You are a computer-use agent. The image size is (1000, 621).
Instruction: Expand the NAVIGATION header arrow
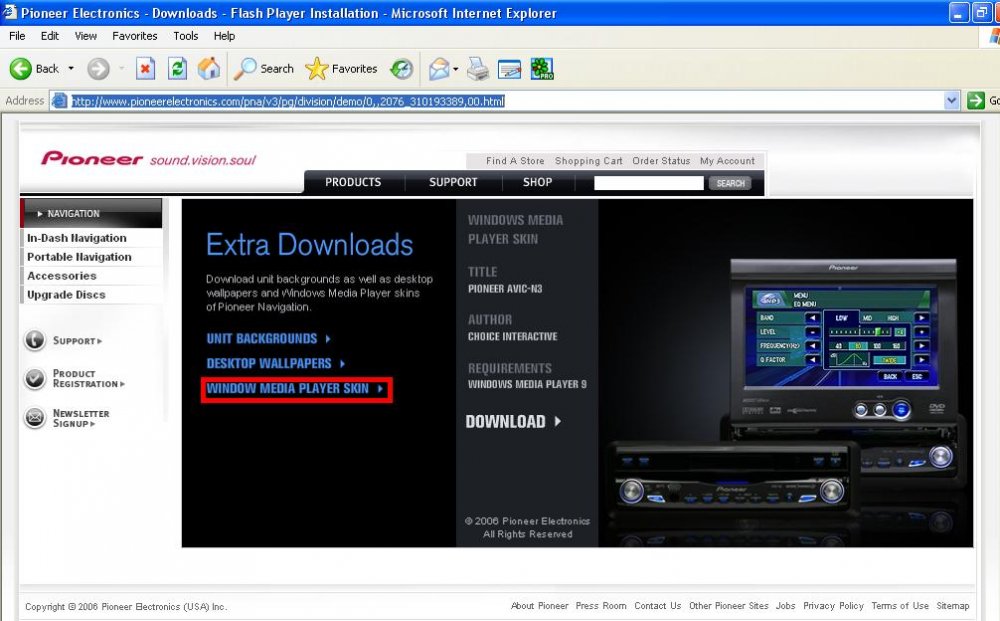40,214
